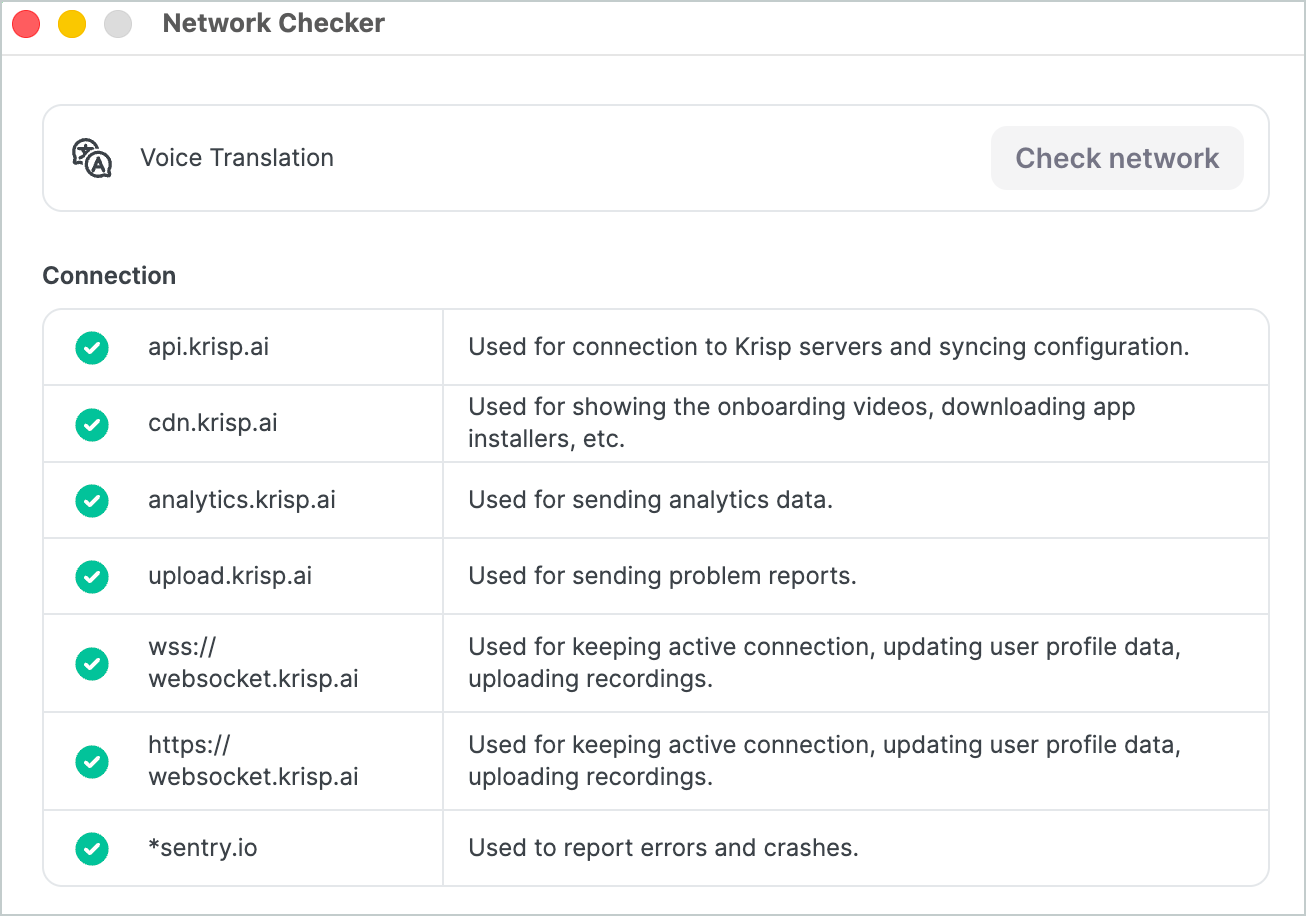Image resolution: width=1306 pixels, height=916 pixels.
Task: Click description about sending problem reports
Action: pos(662,576)
